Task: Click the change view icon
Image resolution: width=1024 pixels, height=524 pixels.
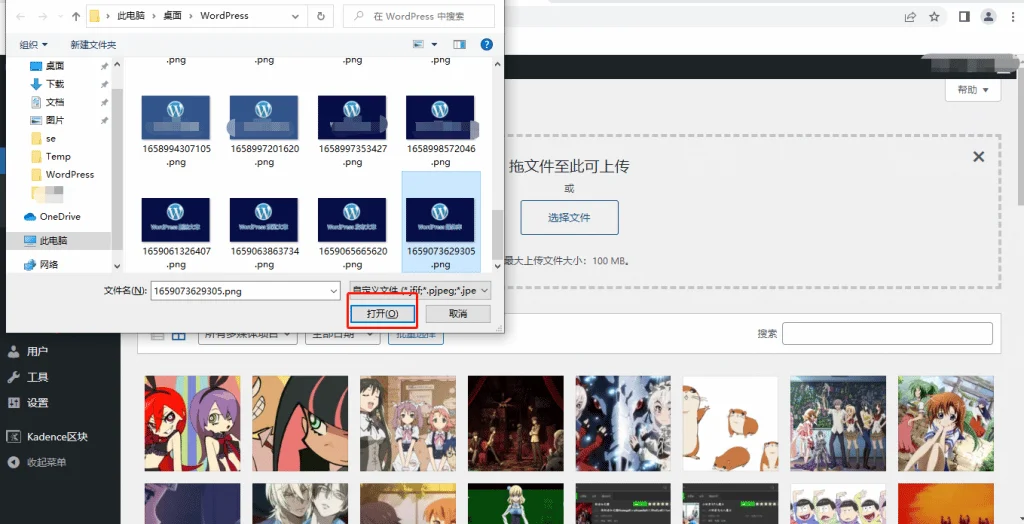Action: (x=419, y=44)
